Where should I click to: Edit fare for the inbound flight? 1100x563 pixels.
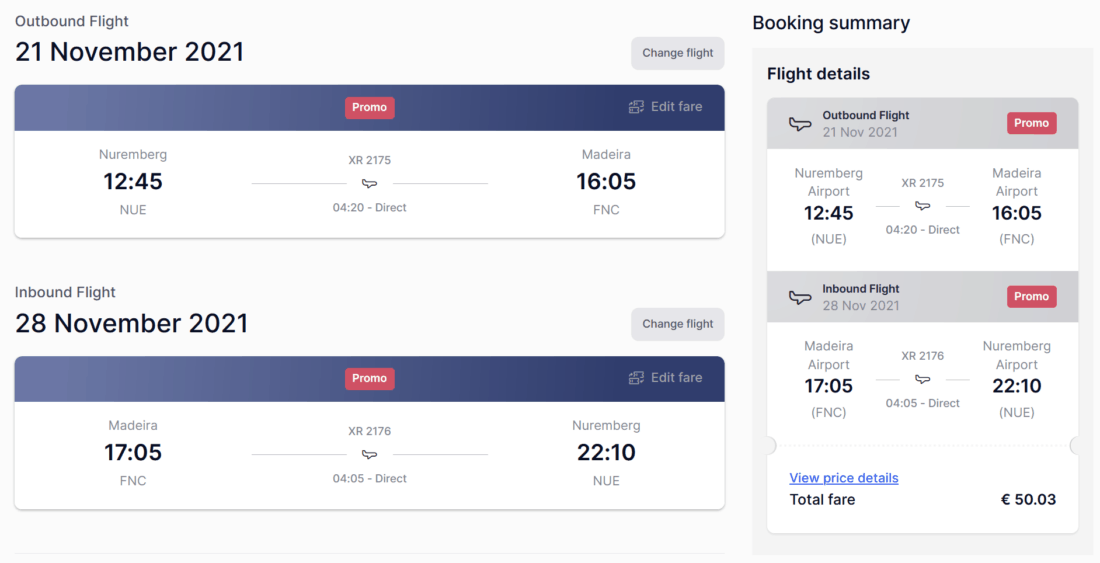(676, 378)
